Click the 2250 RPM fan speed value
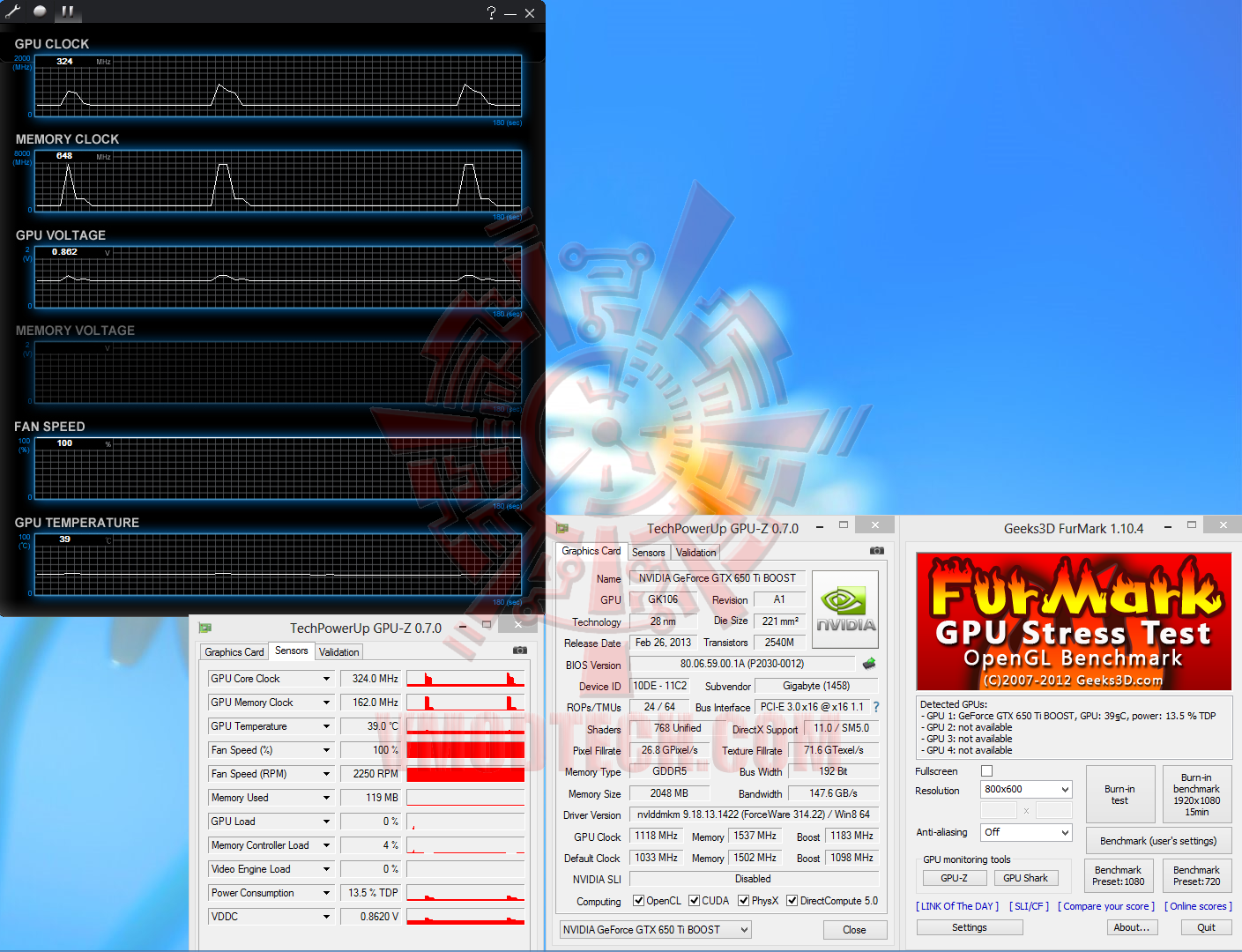 click(x=370, y=774)
